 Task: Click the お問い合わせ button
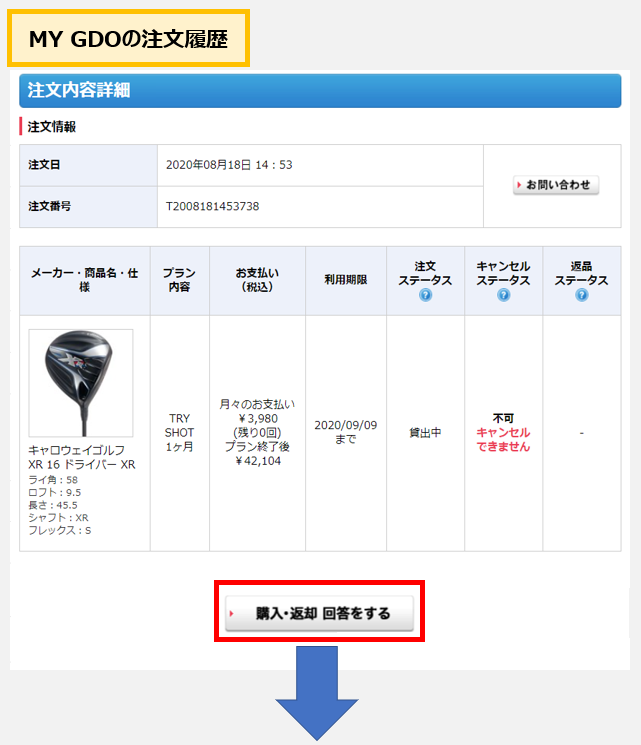click(556, 185)
